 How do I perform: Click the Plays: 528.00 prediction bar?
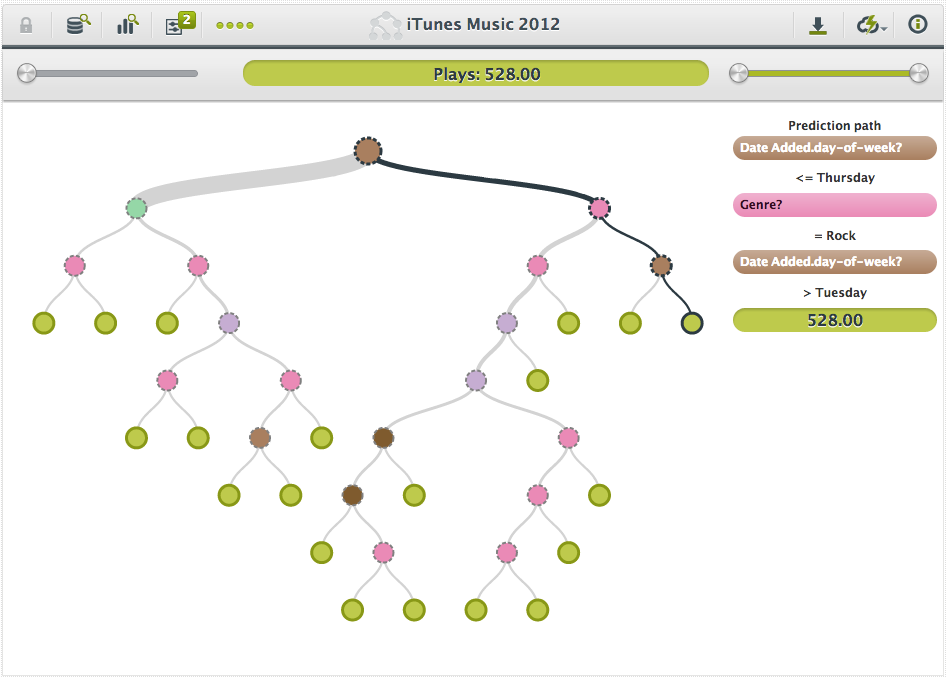click(475, 73)
